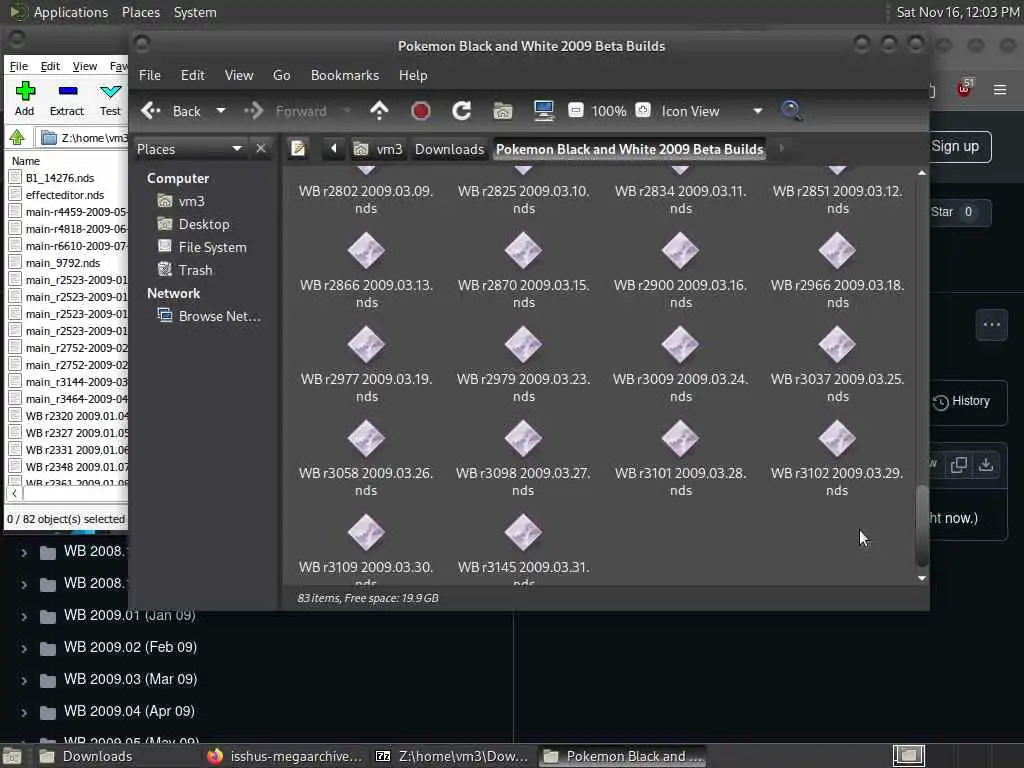Select file WB r2866 2009.03.13.nds icon
Image resolution: width=1024 pixels, height=768 pixels.
[x=366, y=251]
